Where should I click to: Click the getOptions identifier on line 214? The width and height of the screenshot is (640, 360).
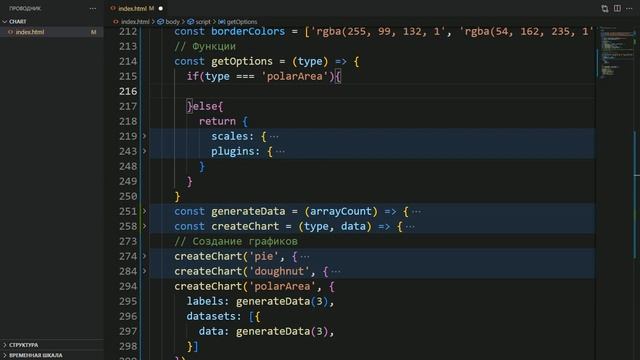pos(242,61)
